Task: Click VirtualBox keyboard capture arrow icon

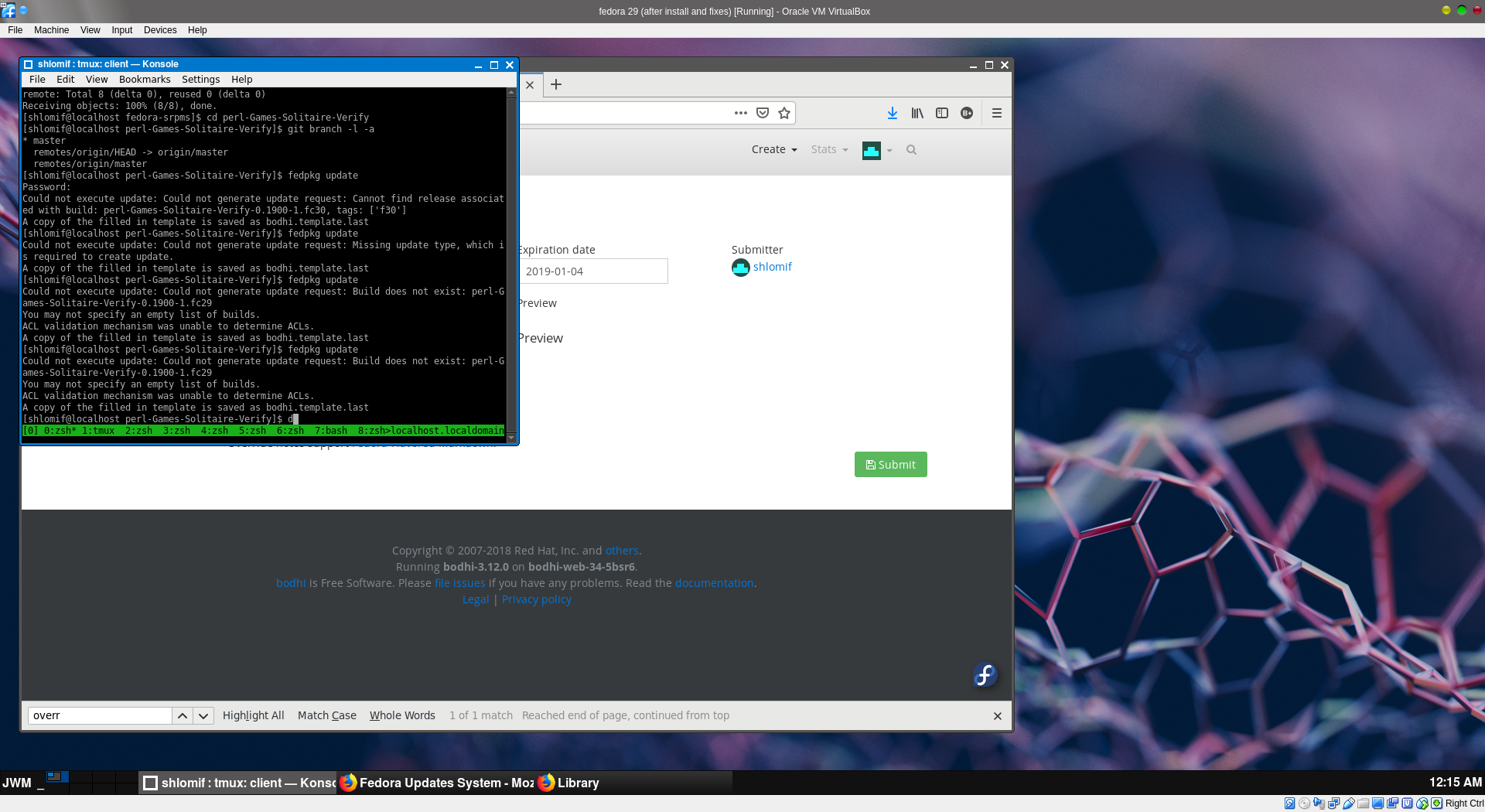Action: (1436, 803)
